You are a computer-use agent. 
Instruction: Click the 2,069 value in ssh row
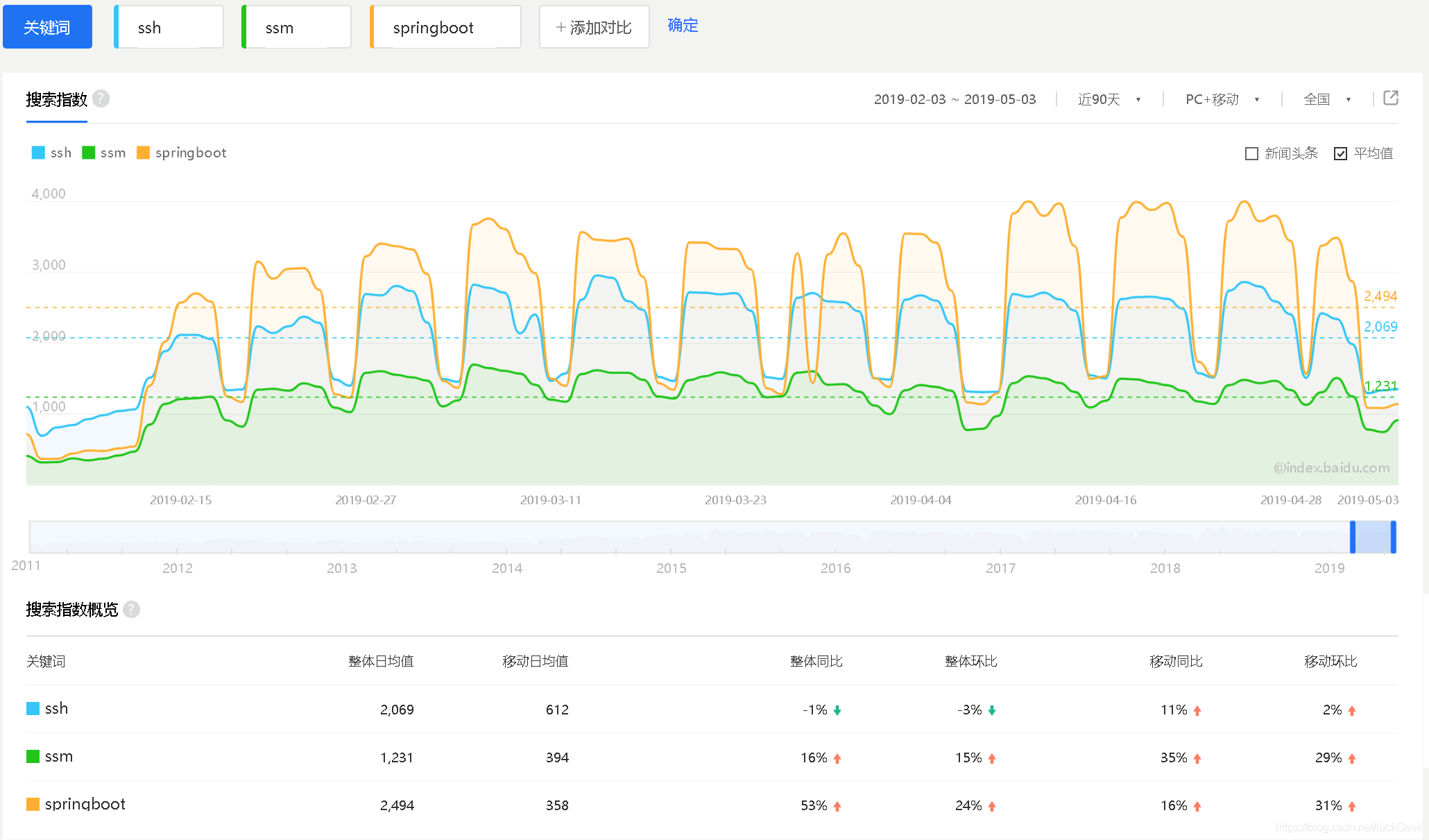pos(397,710)
